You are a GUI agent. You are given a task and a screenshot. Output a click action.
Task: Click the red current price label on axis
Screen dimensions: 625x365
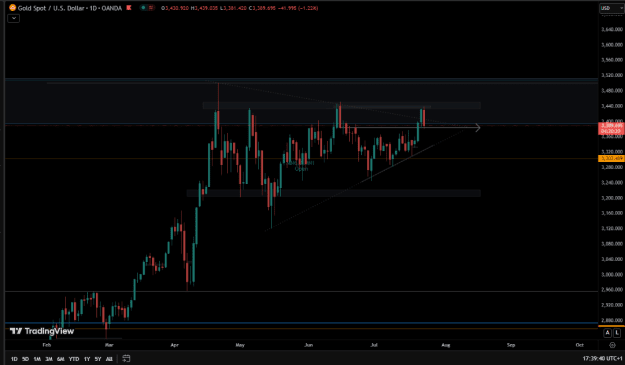pos(611,128)
